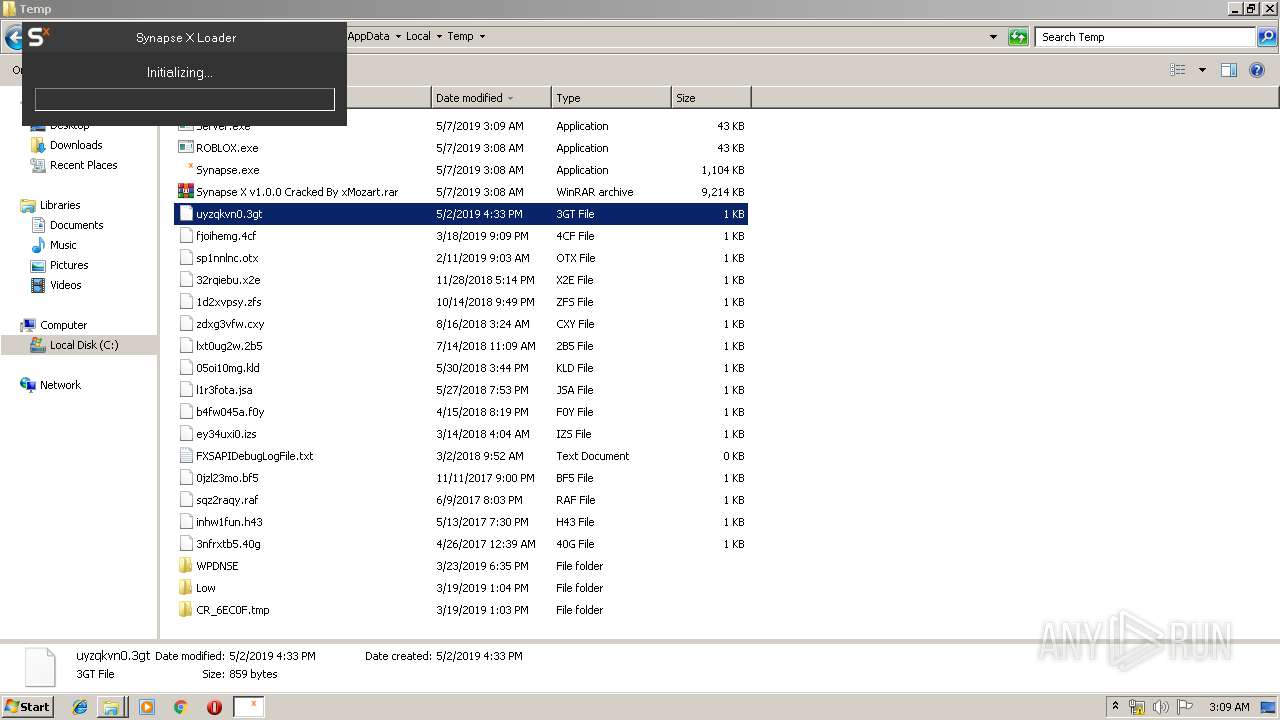This screenshot has height=720, width=1280.
Task: Select the CR_6EC0F.tmp folder icon
Action: pyautogui.click(x=185, y=610)
